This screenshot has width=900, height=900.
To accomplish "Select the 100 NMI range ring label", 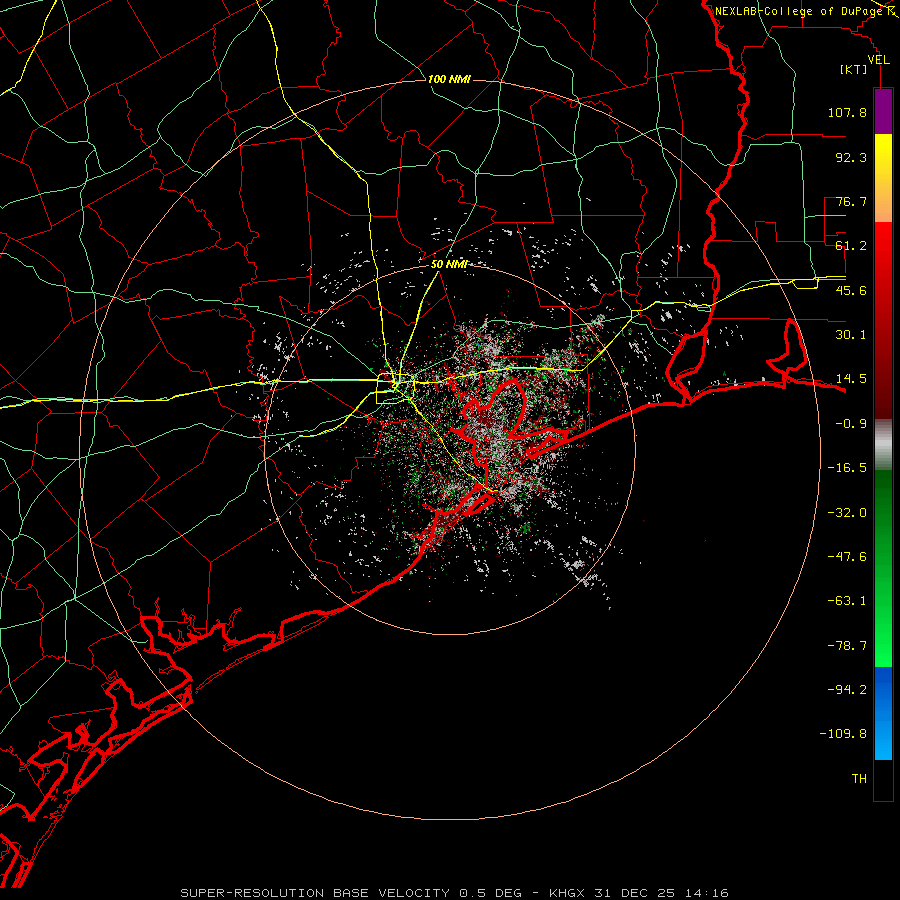I will click(x=449, y=79).
